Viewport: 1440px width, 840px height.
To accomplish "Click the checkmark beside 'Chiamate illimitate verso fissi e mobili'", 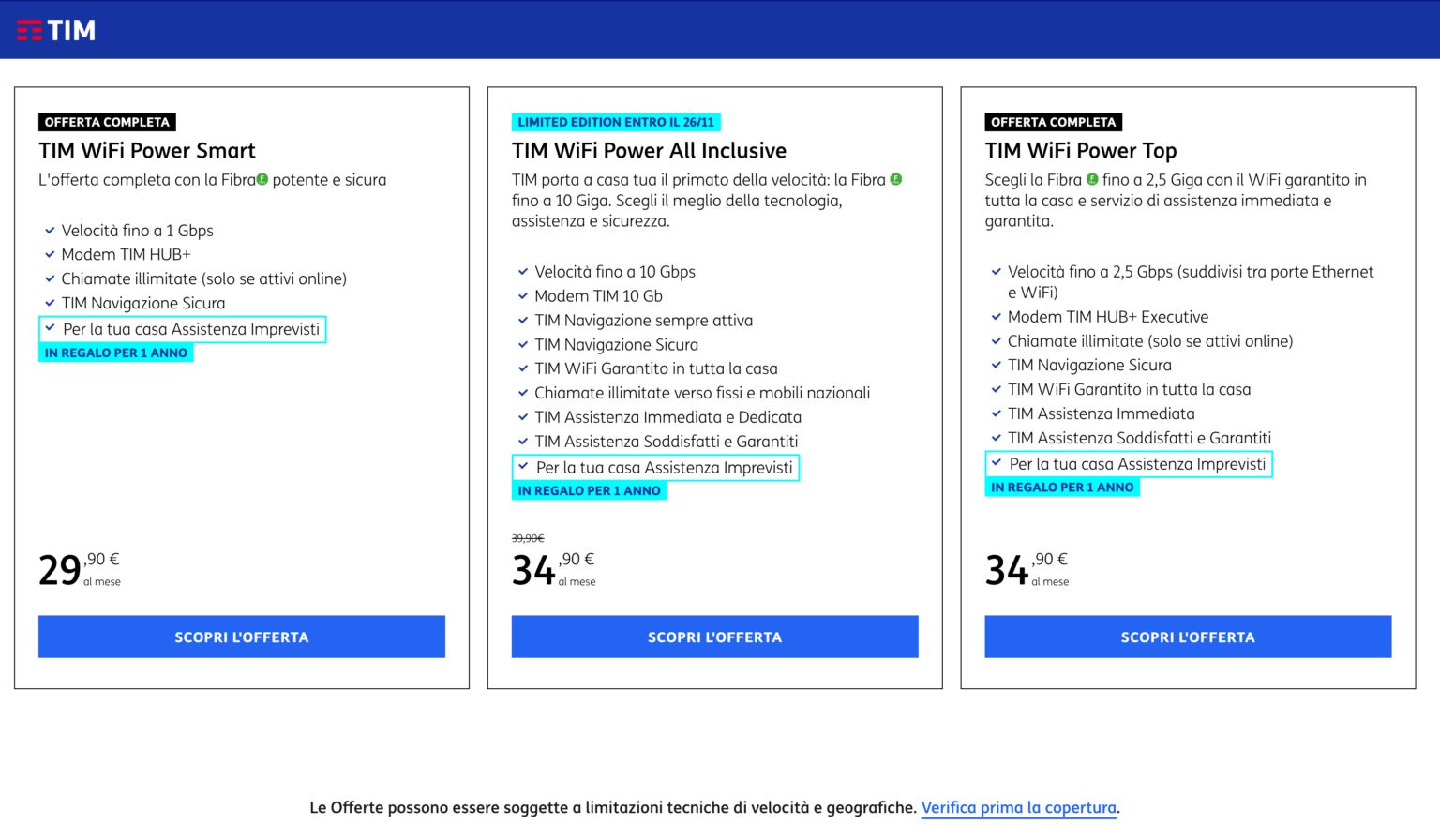I will (522, 392).
